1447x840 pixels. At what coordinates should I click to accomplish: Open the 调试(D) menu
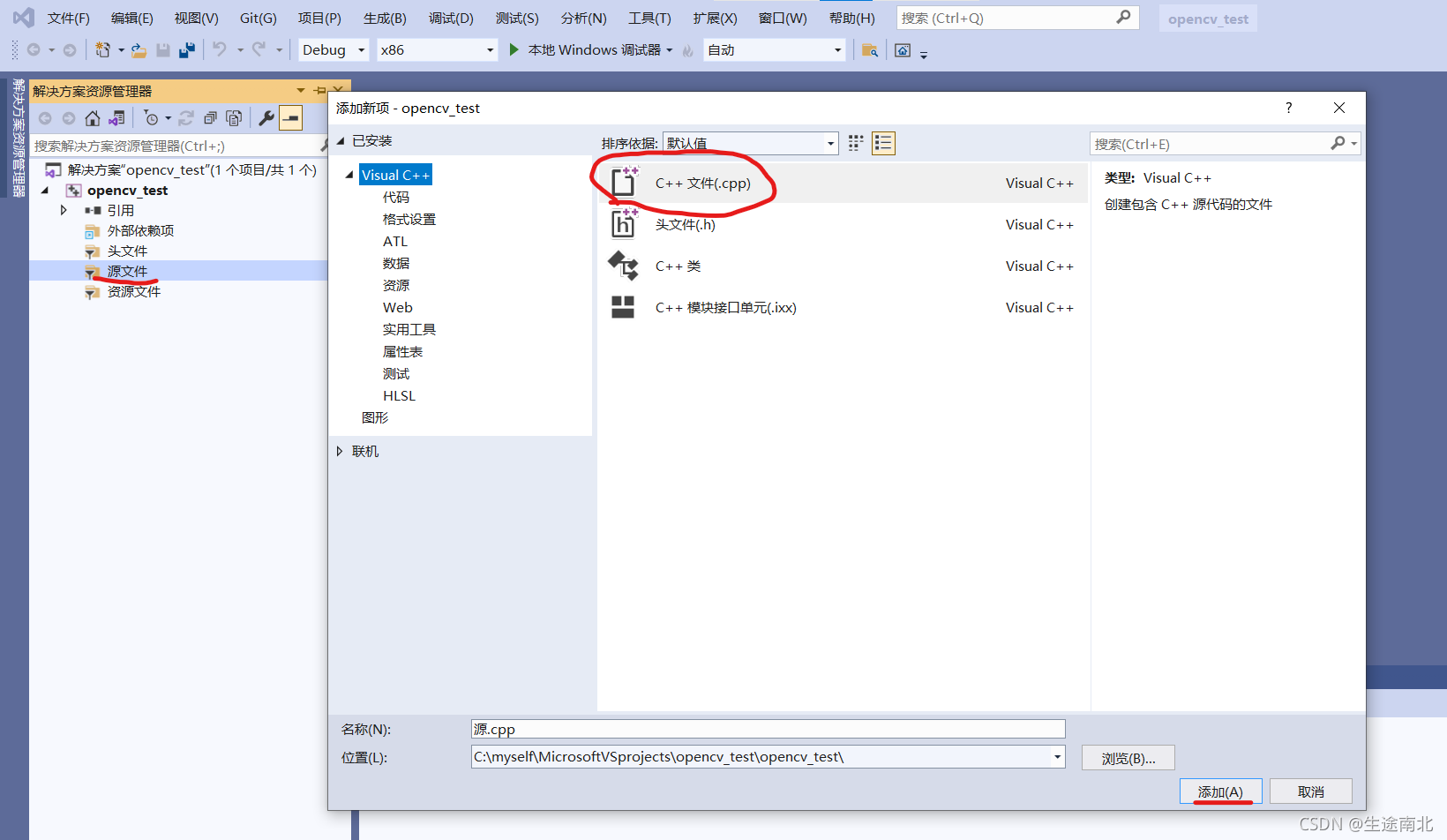pos(451,18)
